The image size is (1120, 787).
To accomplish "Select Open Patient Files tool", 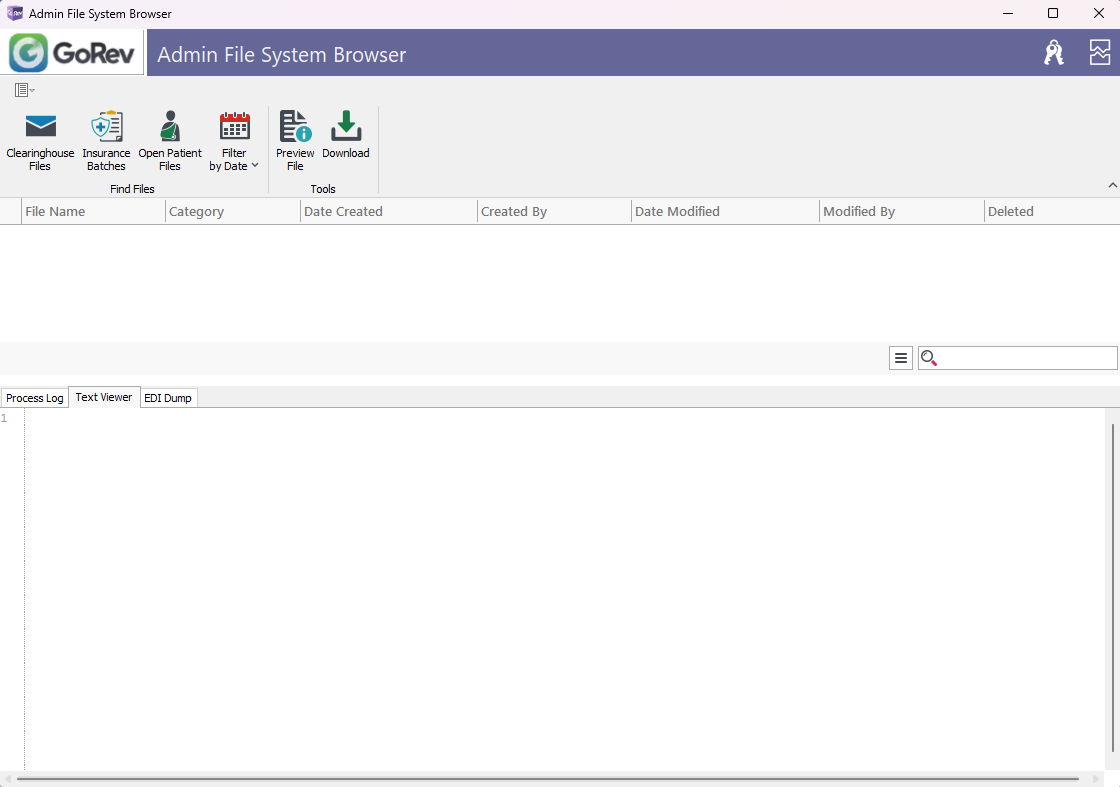I will [x=170, y=141].
